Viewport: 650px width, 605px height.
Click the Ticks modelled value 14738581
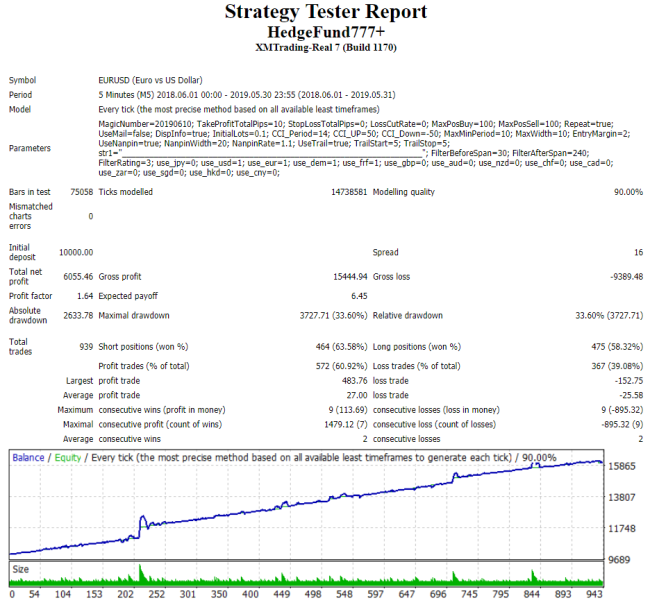tap(349, 192)
